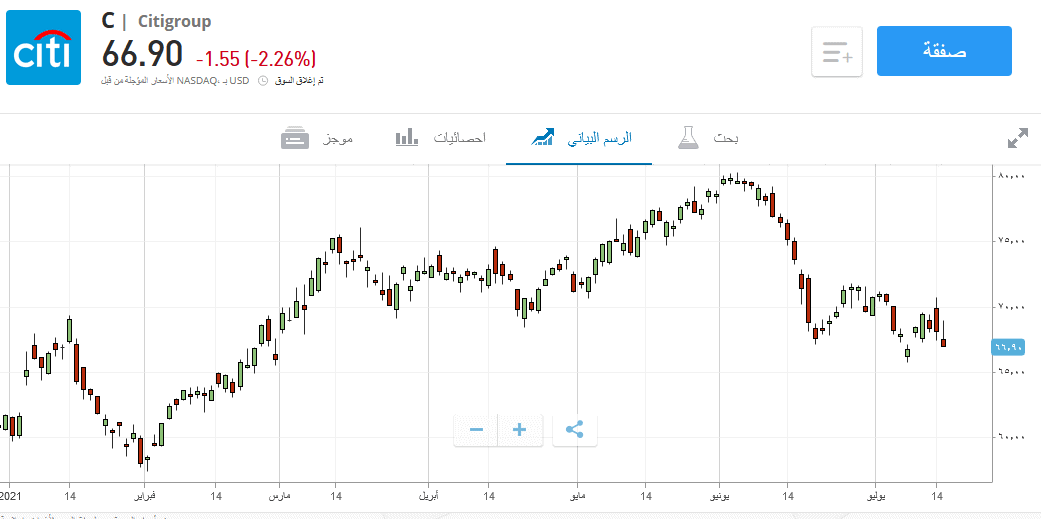Click the مارس date axis label
Screen dimensions: 1041x519
click(x=280, y=496)
